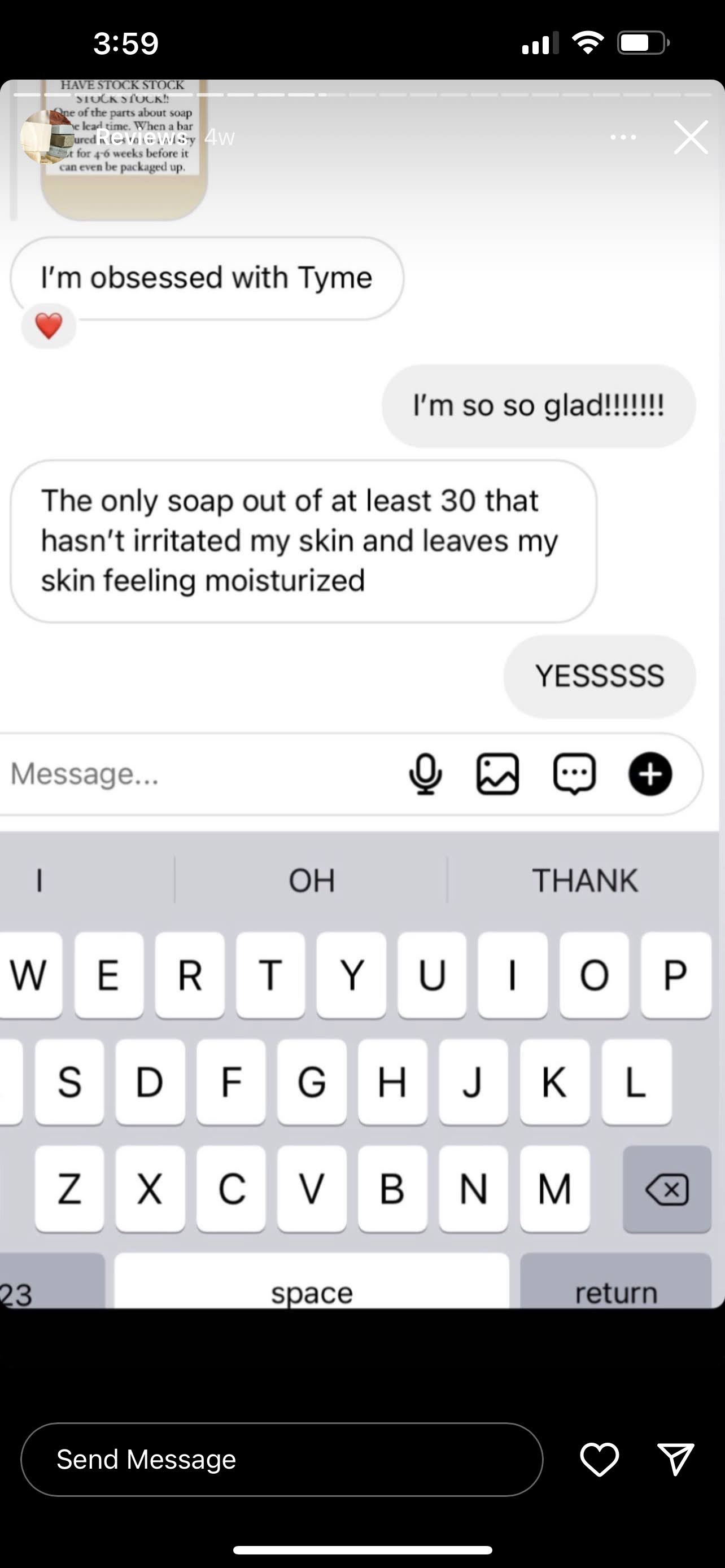725x1568 pixels.
Task: Tap the story progress bar
Action: coord(362,95)
